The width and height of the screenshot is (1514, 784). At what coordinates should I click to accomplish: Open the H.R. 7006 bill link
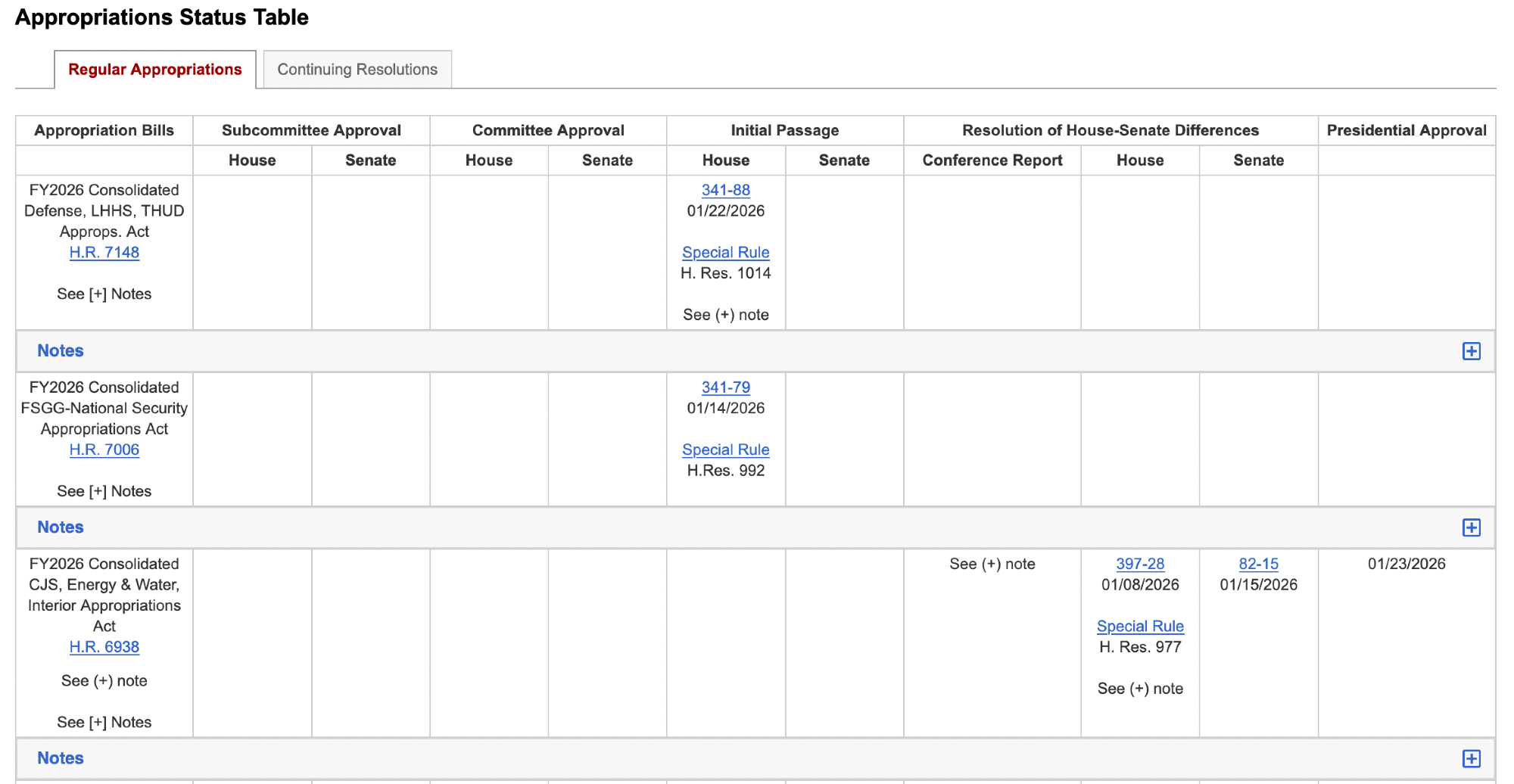click(104, 450)
